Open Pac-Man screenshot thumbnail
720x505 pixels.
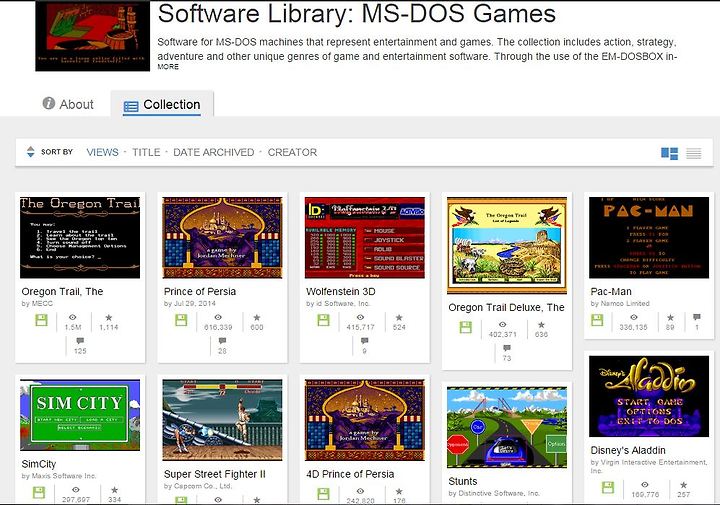[x=649, y=238]
